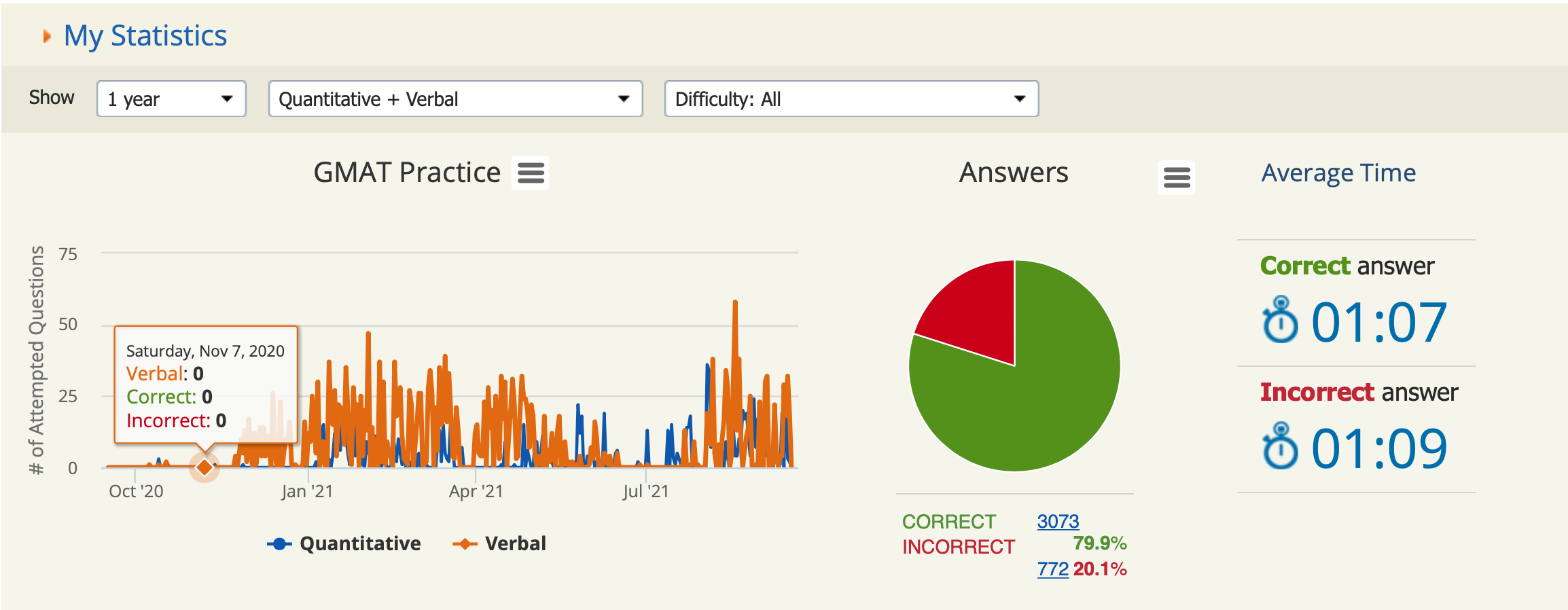Screen dimensions: 1568x610
Task: Click the Correct answer label
Action: 1347,266
